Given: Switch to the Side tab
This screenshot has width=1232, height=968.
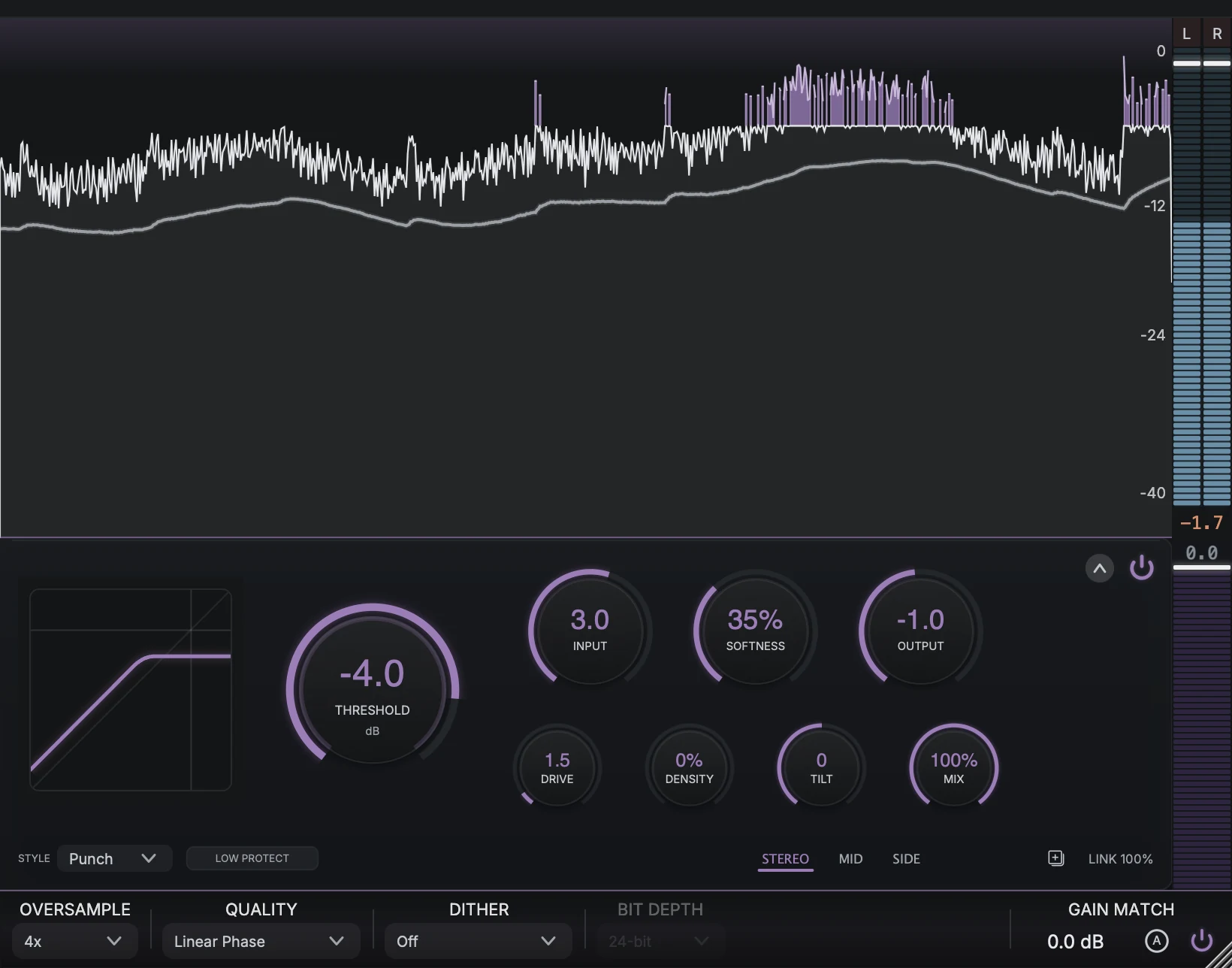Looking at the screenshot, I should coord(906,859).
